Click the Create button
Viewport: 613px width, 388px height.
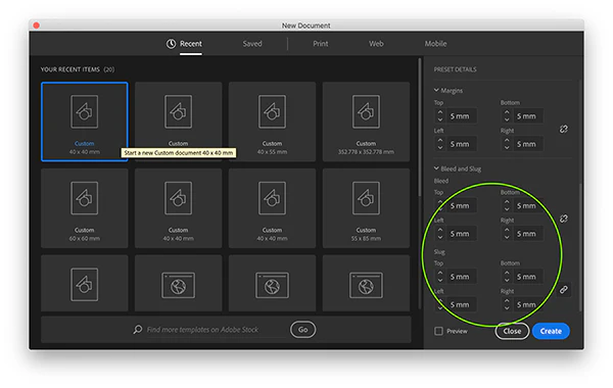click(551, 331)
